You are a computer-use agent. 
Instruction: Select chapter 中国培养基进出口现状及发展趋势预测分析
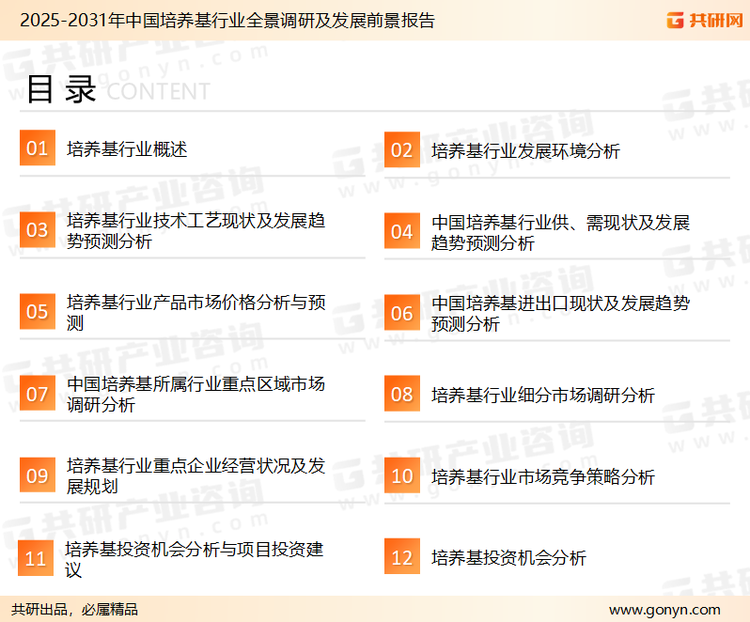tap(560, 313)
